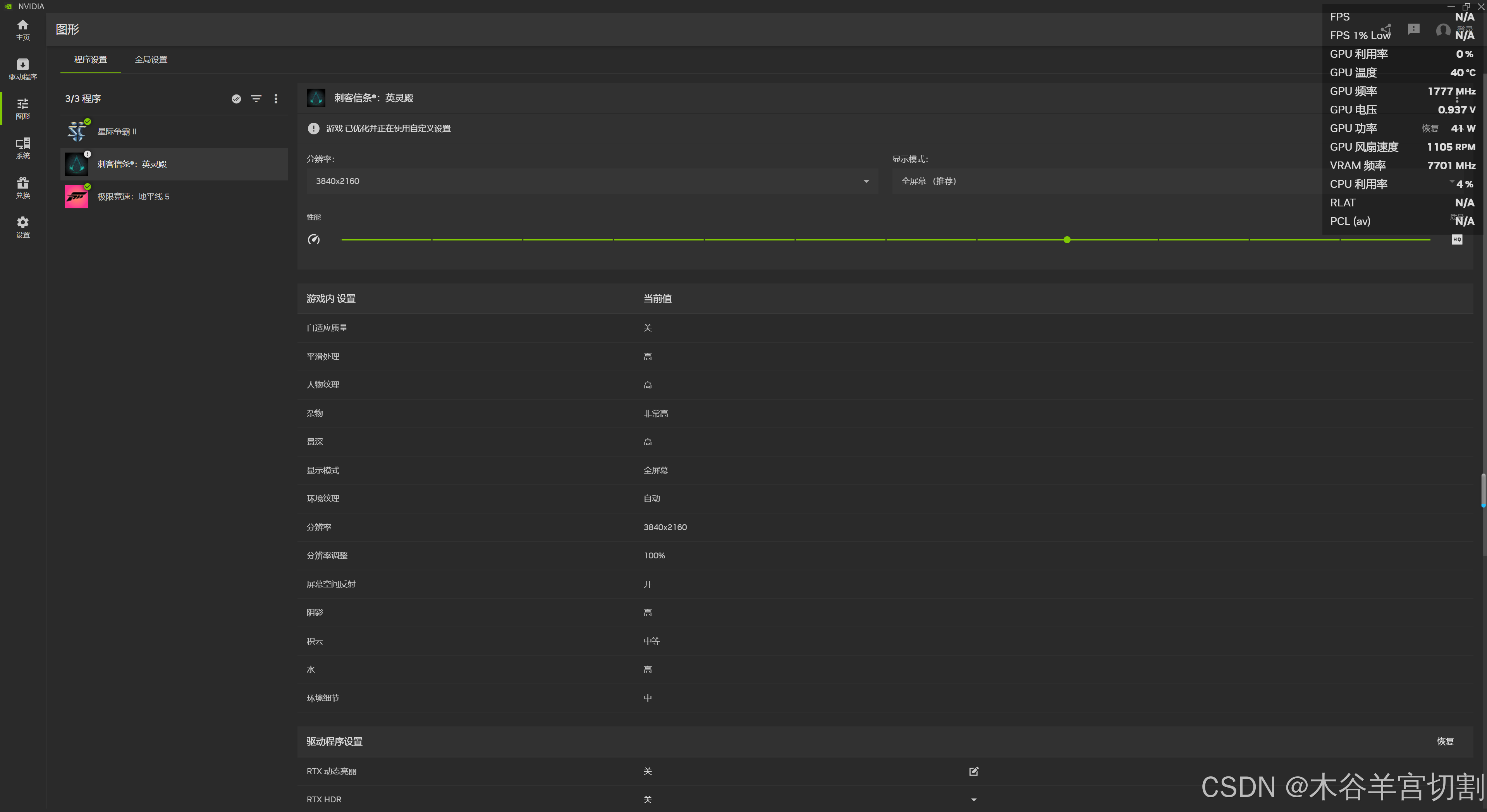Screen dimensions: 1487x812
Task: Click 恢复 in driver settings header
Action: [1444, 742]
